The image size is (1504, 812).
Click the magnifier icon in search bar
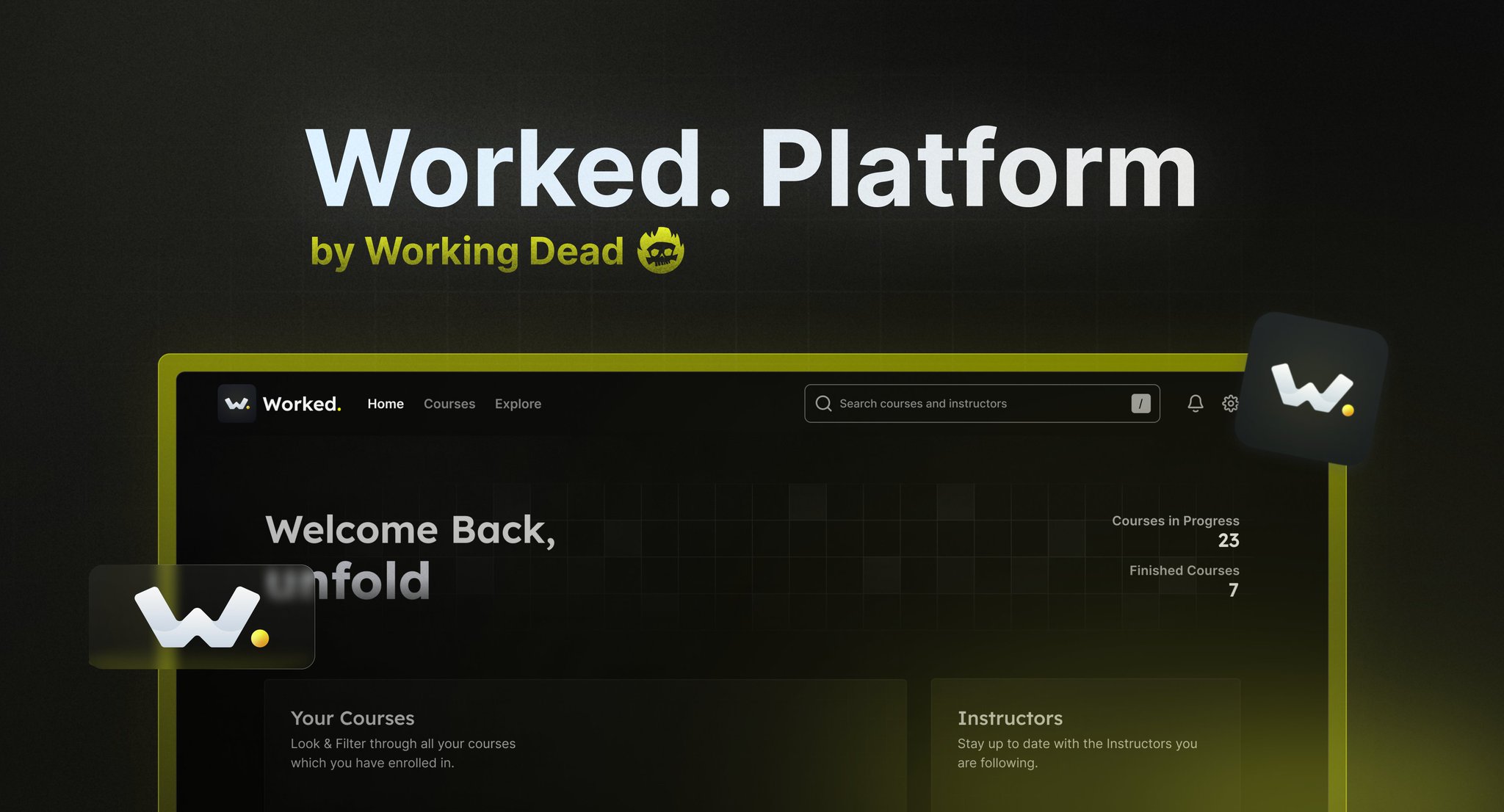point(823,403)
